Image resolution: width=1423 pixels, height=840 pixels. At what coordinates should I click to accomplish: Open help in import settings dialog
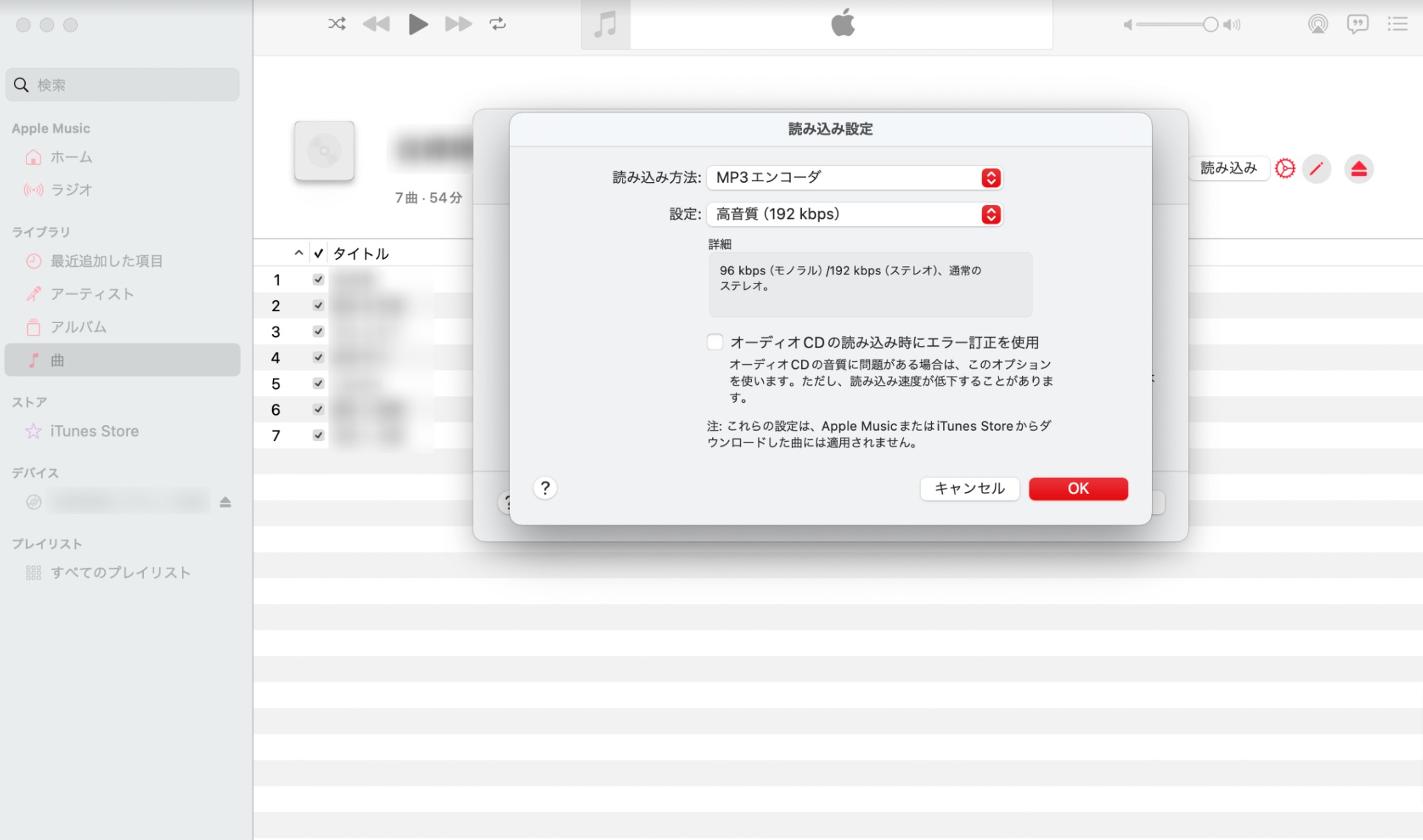click(x=545, y=488)
